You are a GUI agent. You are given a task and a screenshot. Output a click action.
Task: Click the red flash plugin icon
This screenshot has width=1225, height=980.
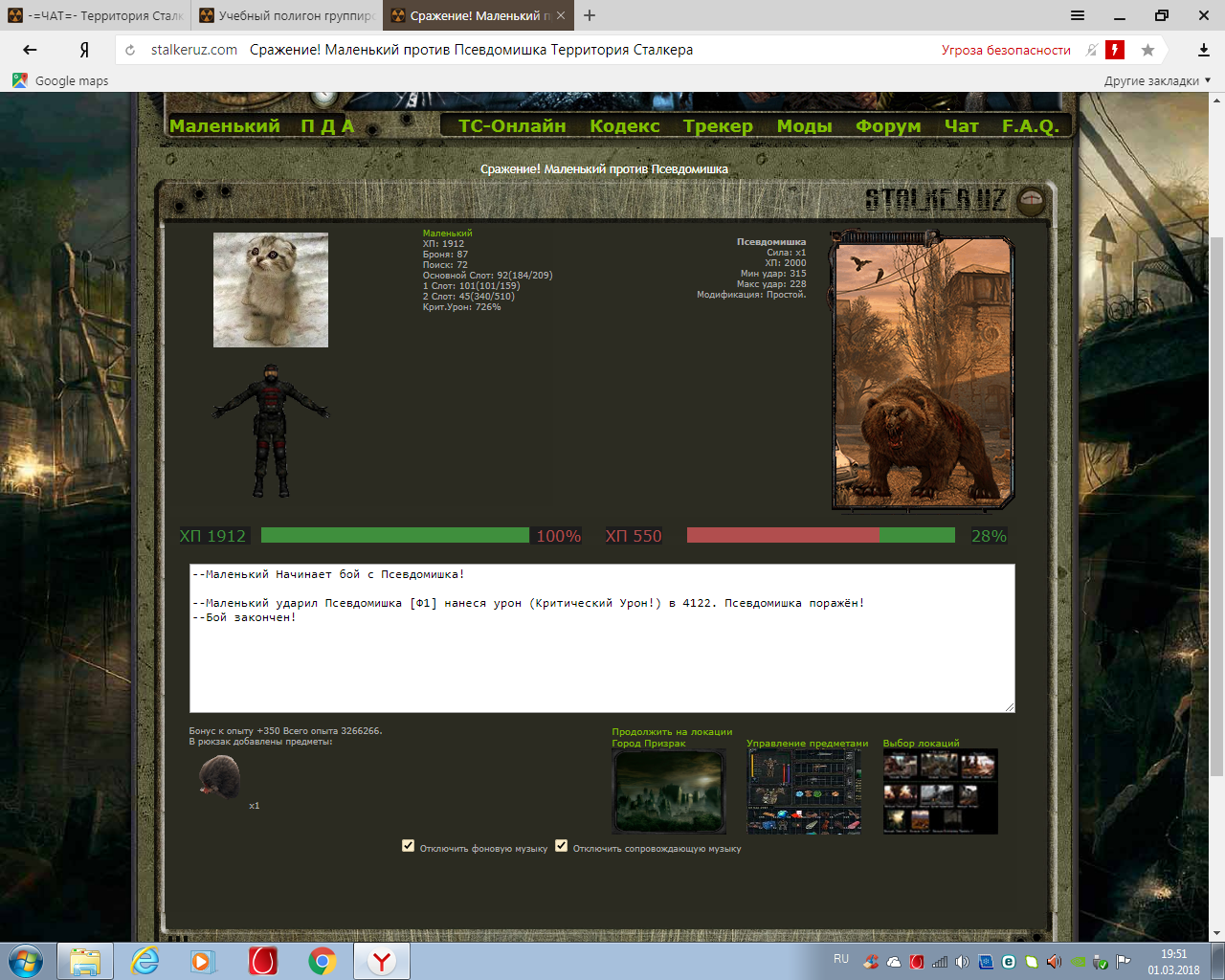1115,50
